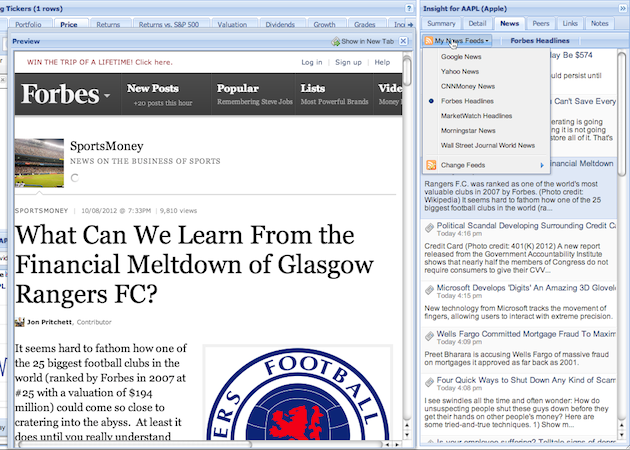The width and height of the screenshot is (630, 450).
Task: Select the Price tab
Action: [69, 25]
